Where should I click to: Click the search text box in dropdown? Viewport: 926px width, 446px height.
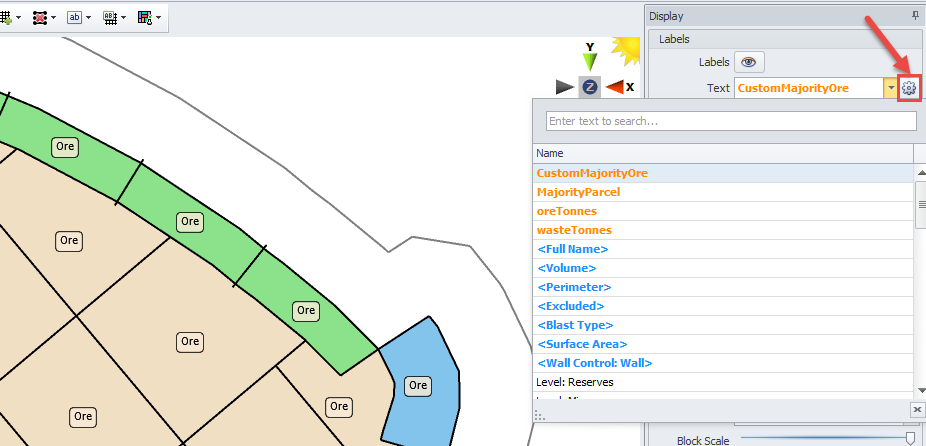pos(730,121)
